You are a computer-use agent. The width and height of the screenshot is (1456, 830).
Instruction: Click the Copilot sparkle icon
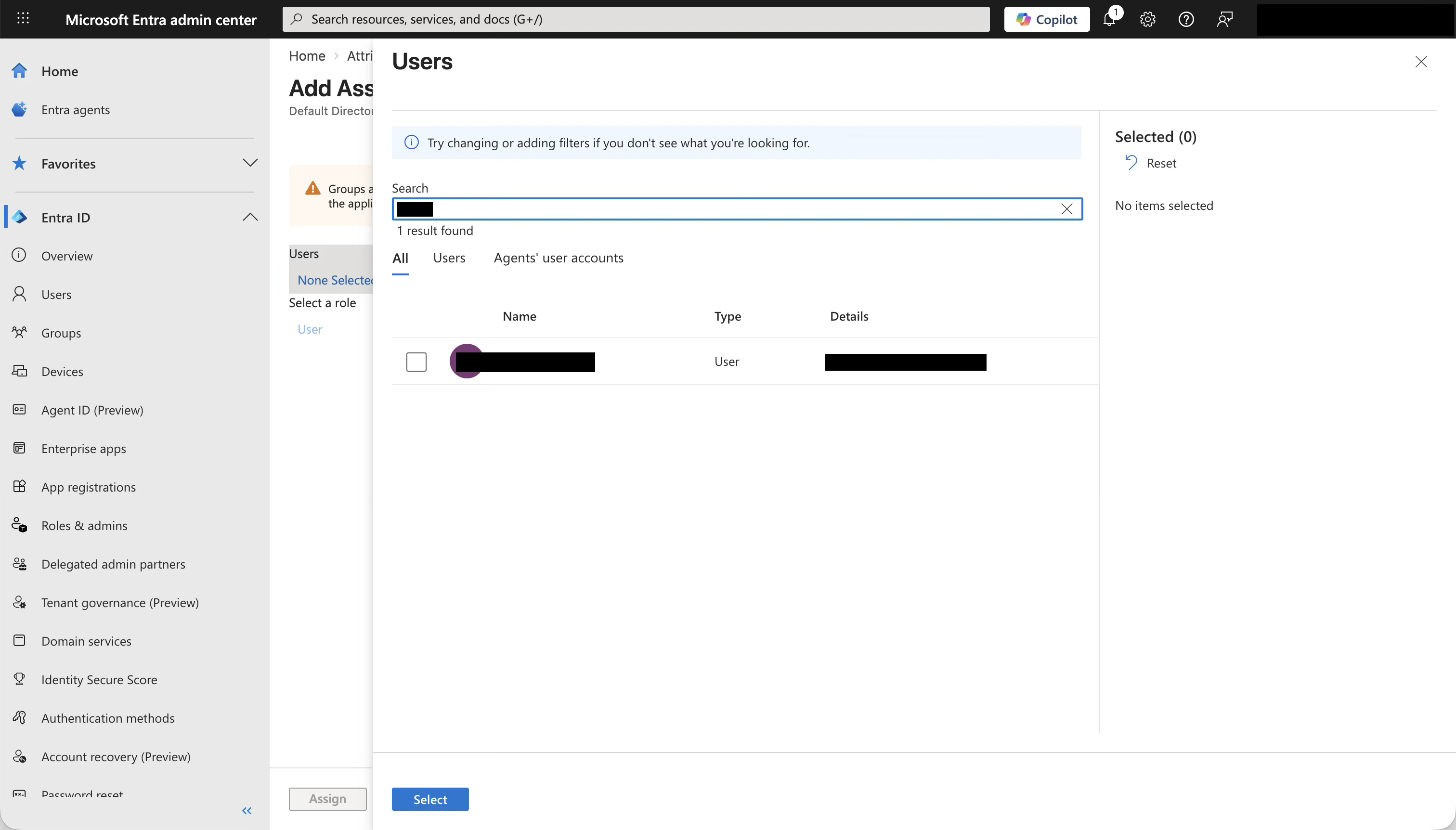(x=1023, y=19)
